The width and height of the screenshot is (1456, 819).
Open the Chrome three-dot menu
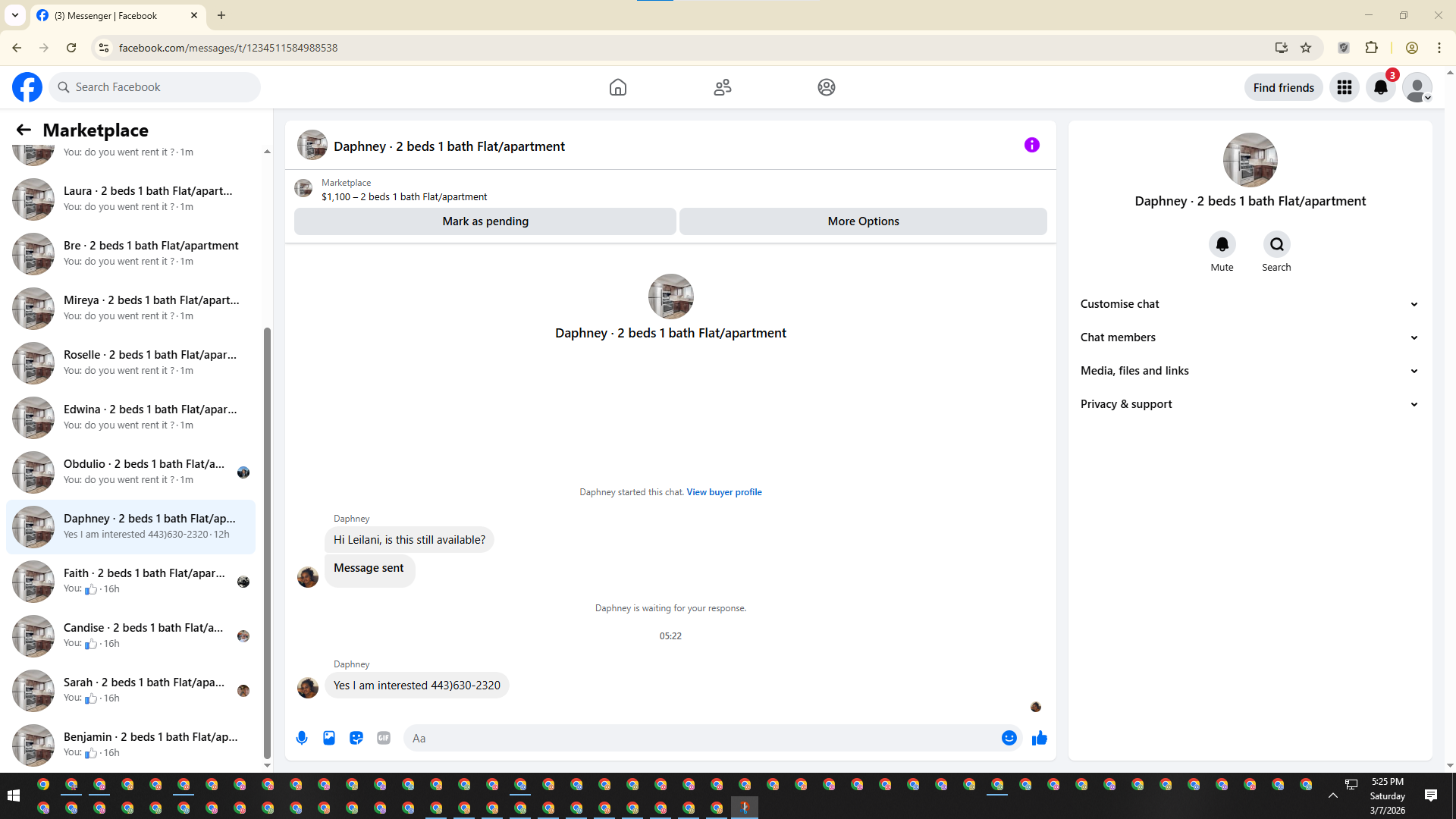coord(1439,48)
